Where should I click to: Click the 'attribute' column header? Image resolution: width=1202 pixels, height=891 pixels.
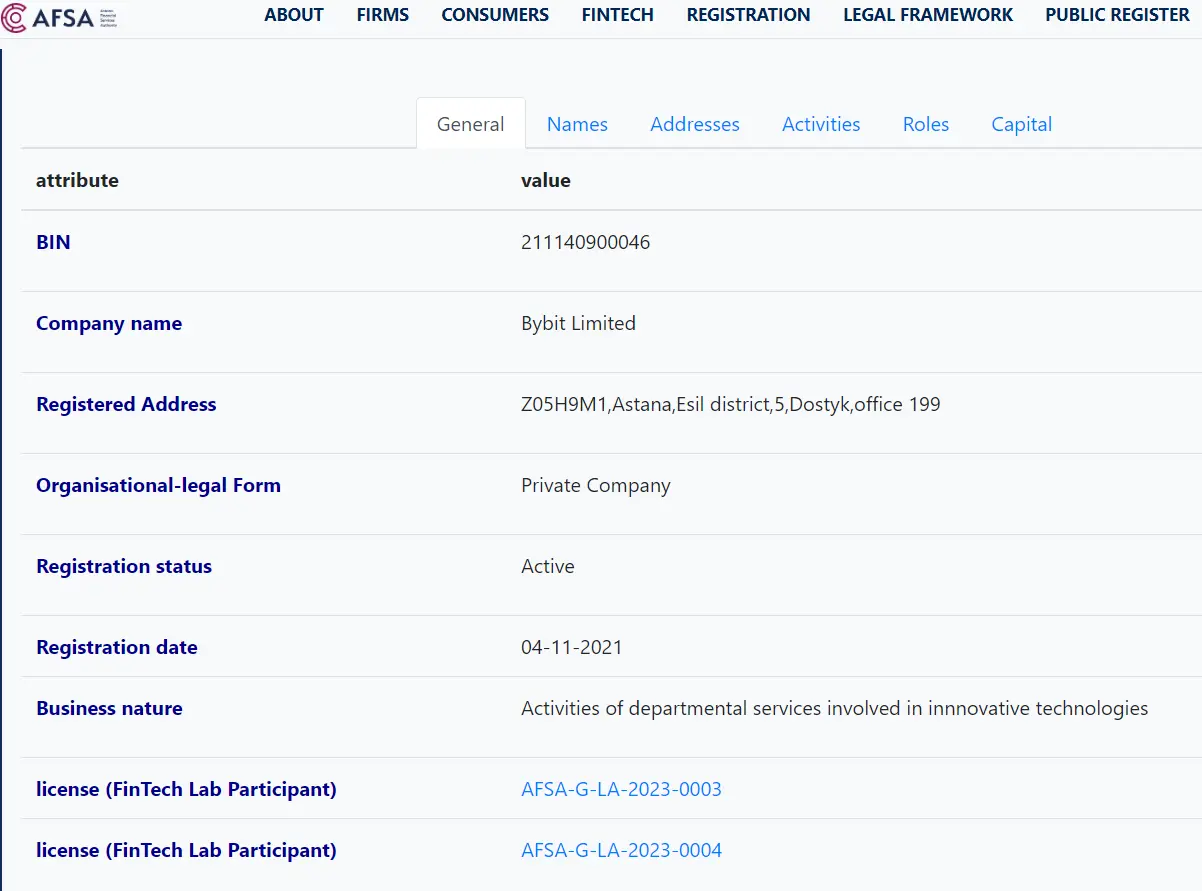tap(77, 180)
